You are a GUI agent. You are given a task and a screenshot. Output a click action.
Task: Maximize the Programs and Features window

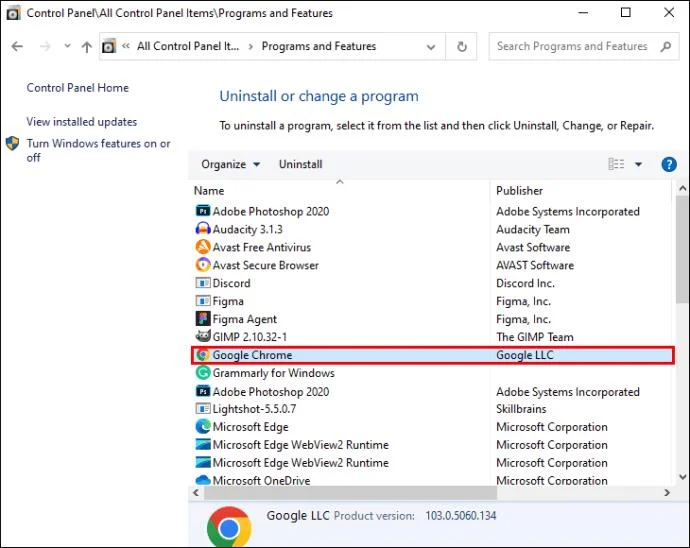tap(625, 13)
